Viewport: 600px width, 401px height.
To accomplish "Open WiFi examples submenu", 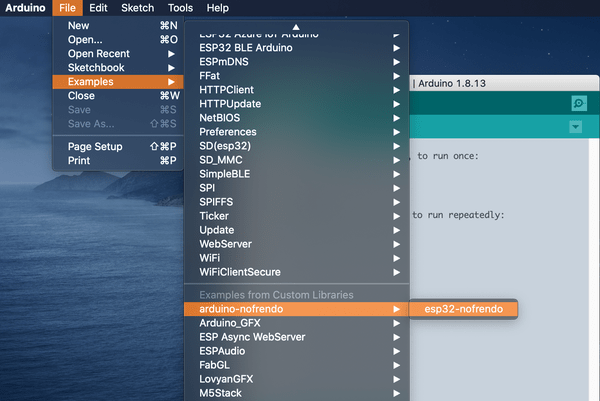I will (297, 258).
